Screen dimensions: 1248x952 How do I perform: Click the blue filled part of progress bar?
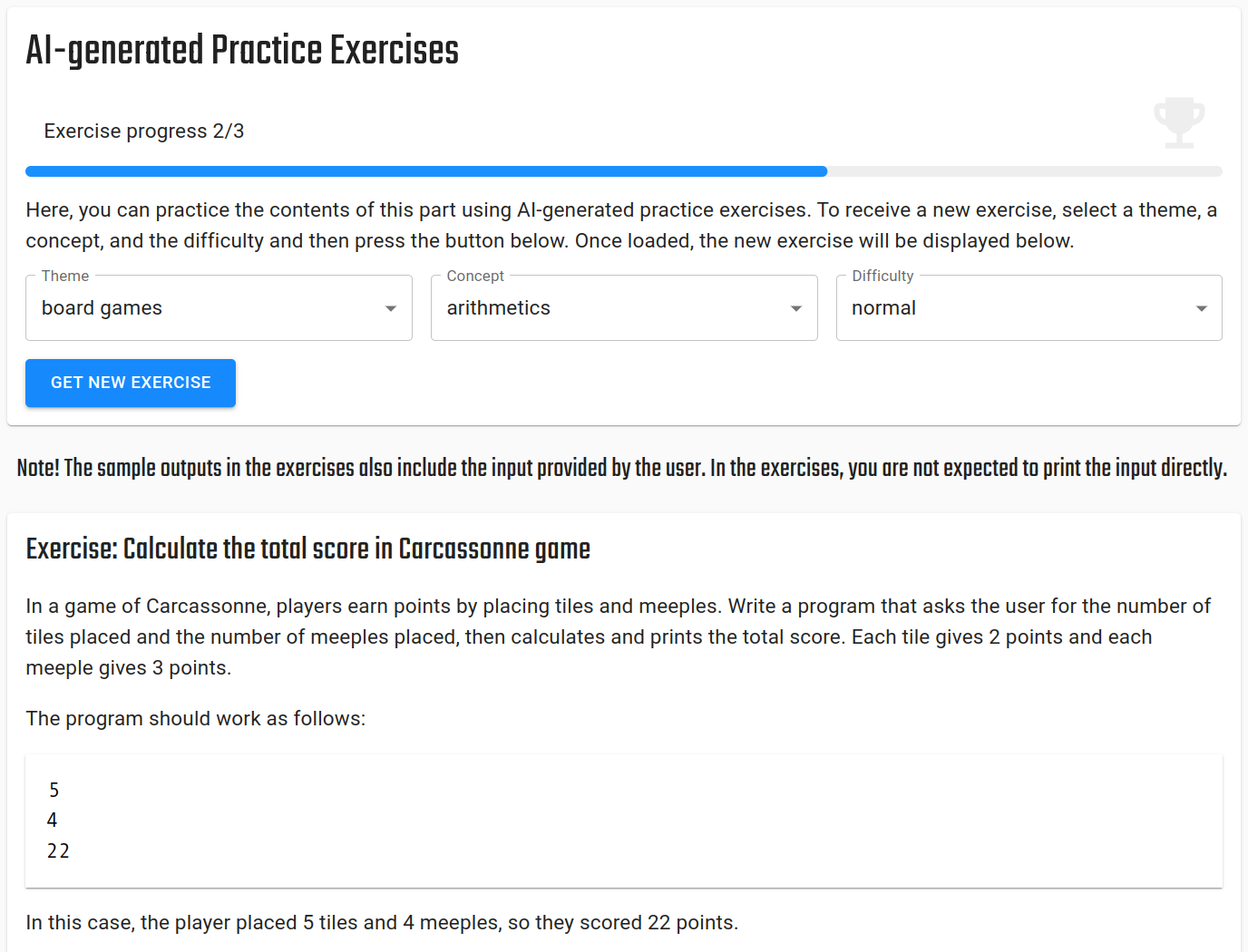pyautogui.click(x=426, y=171)
